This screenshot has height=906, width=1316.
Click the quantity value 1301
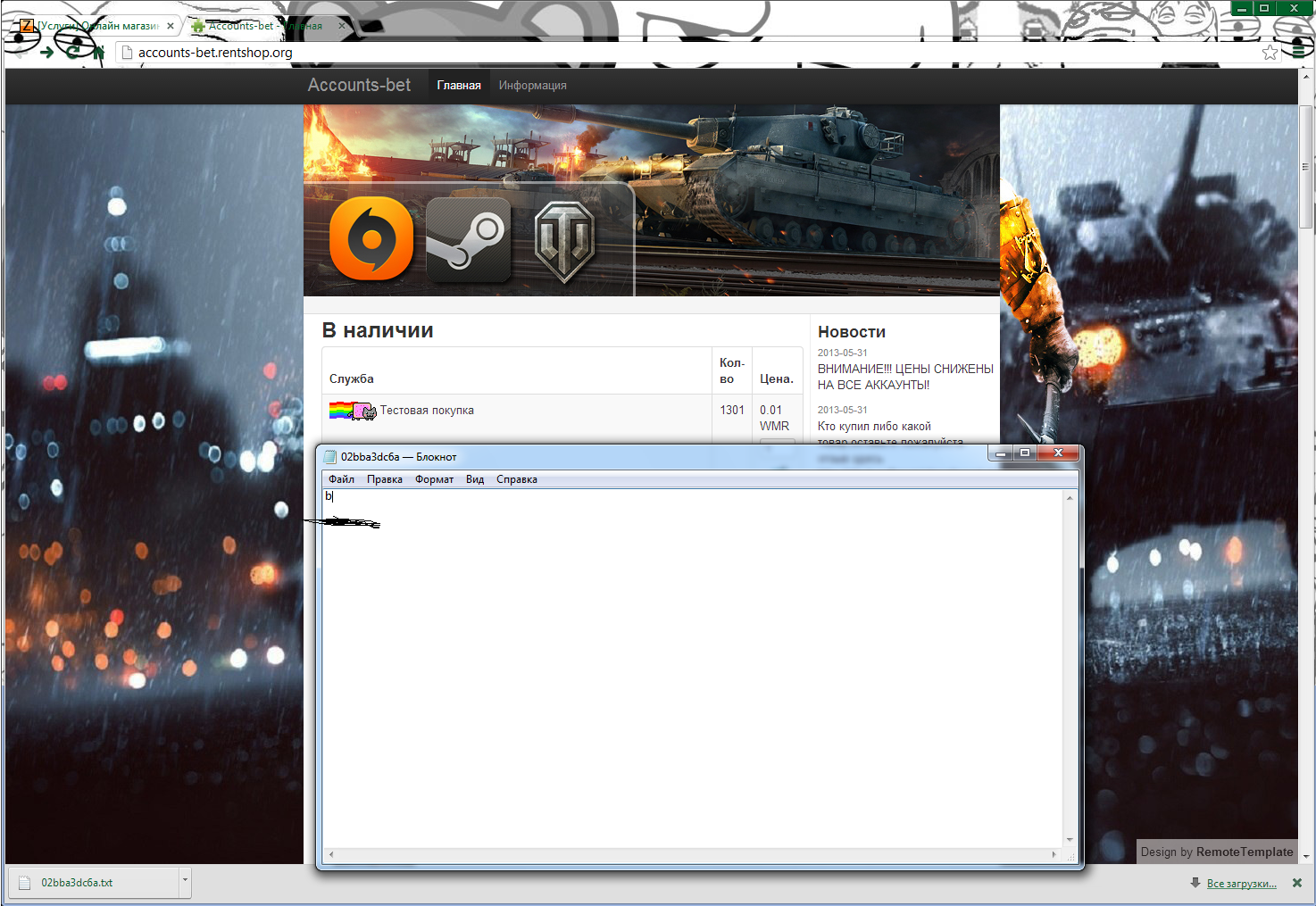[732, 411]
